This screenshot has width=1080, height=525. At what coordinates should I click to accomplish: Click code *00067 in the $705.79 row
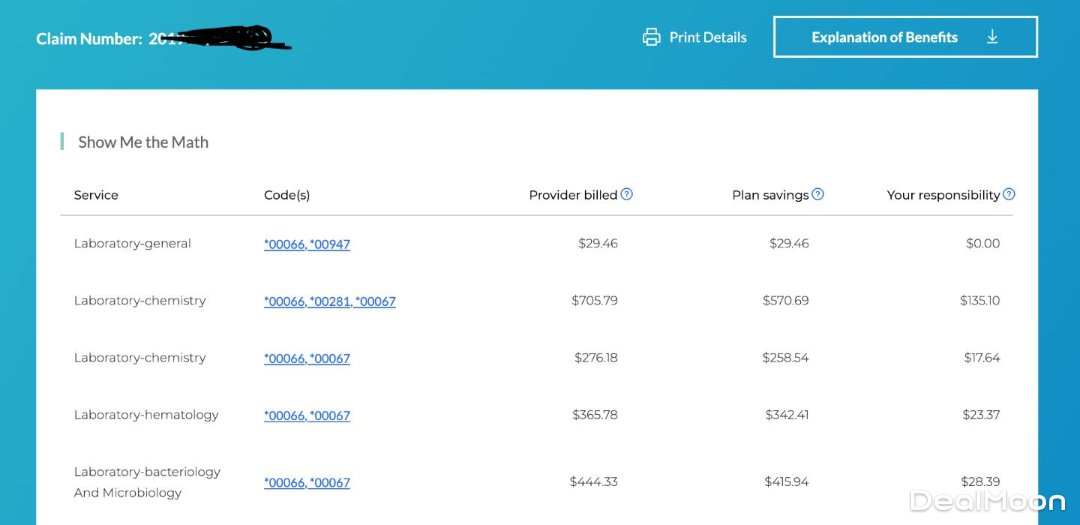coord(376,301)
